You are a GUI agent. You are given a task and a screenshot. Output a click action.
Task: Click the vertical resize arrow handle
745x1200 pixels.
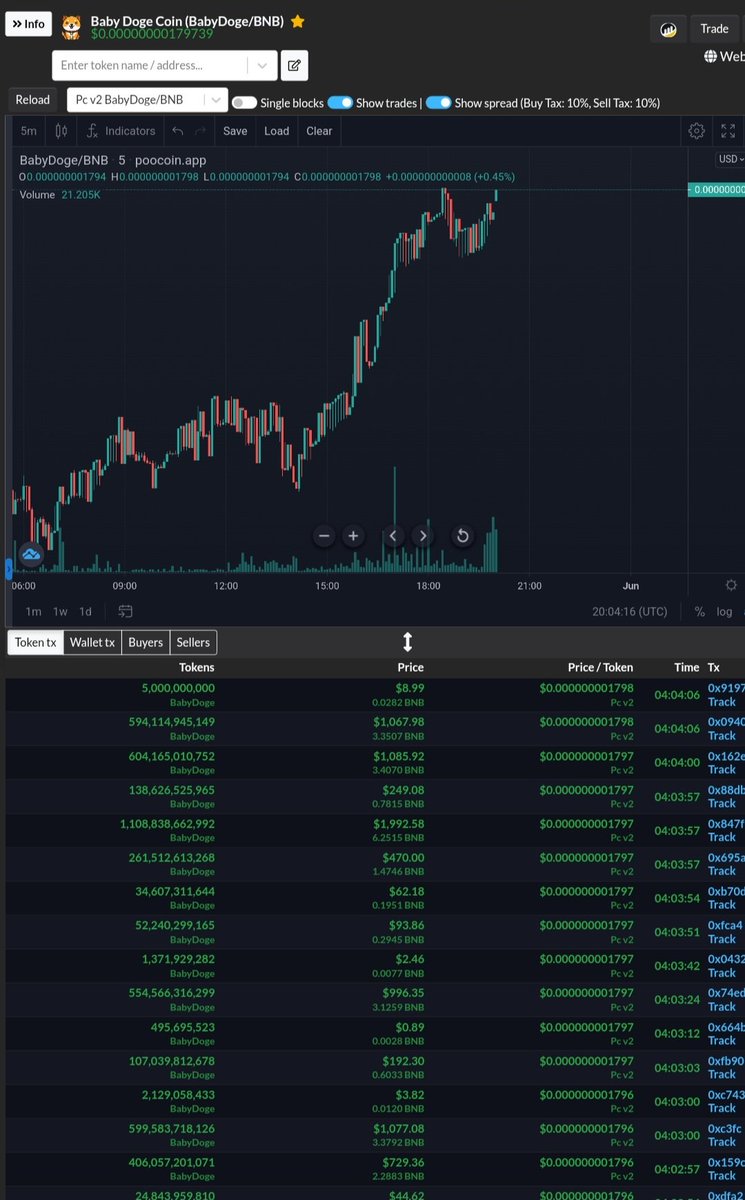click(407, 642)
